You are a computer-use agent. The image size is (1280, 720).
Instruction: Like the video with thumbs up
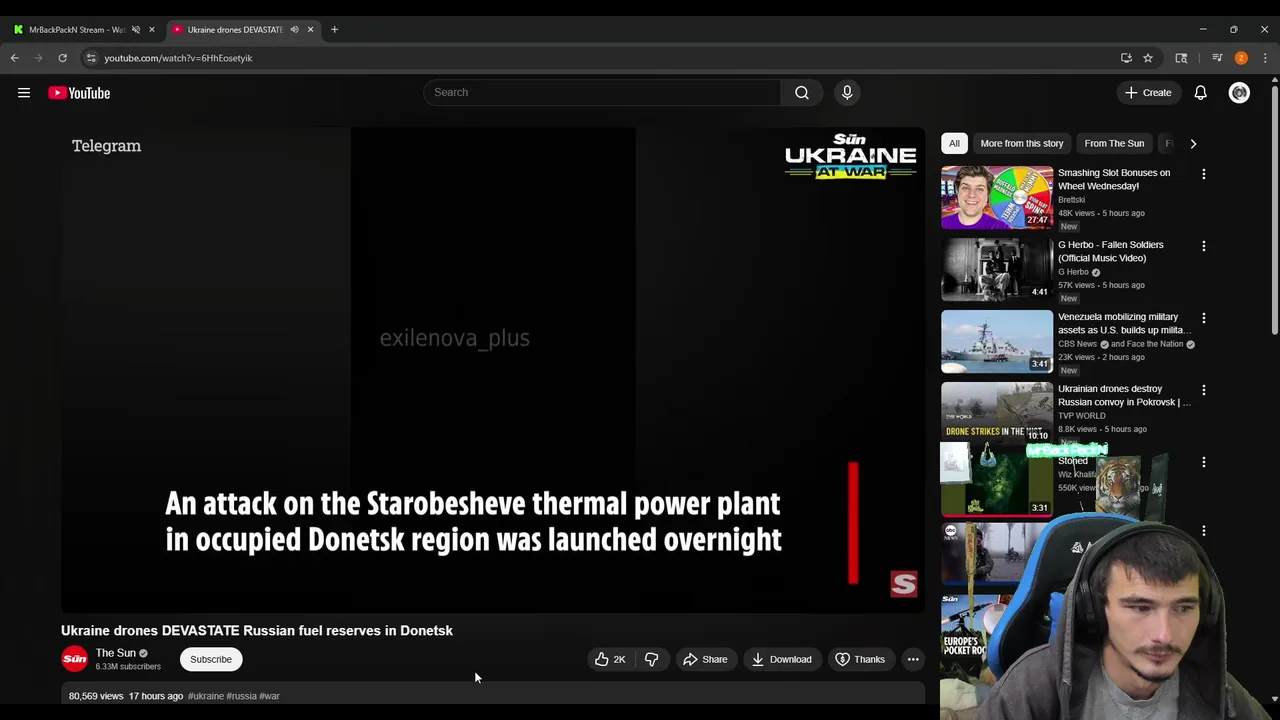coord(610,659)
